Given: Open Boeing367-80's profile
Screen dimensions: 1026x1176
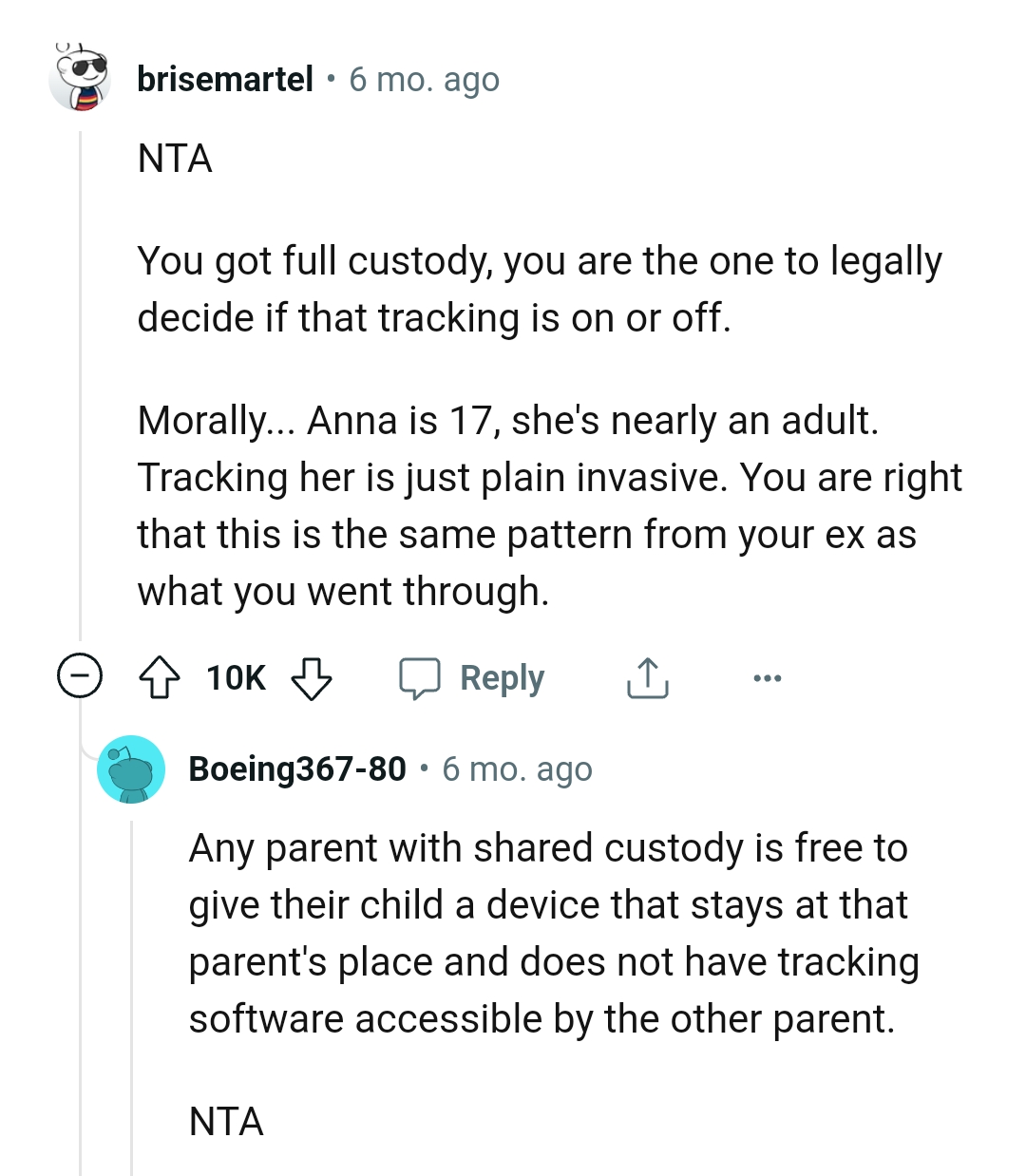Looking at the screenshot, I should pyautogui.click(x=295, y=769).
